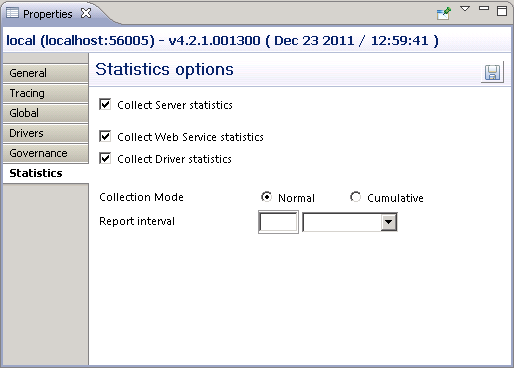514x368 pixels.
Task: Close the Properties tab
Action: [x=86, y=13]
